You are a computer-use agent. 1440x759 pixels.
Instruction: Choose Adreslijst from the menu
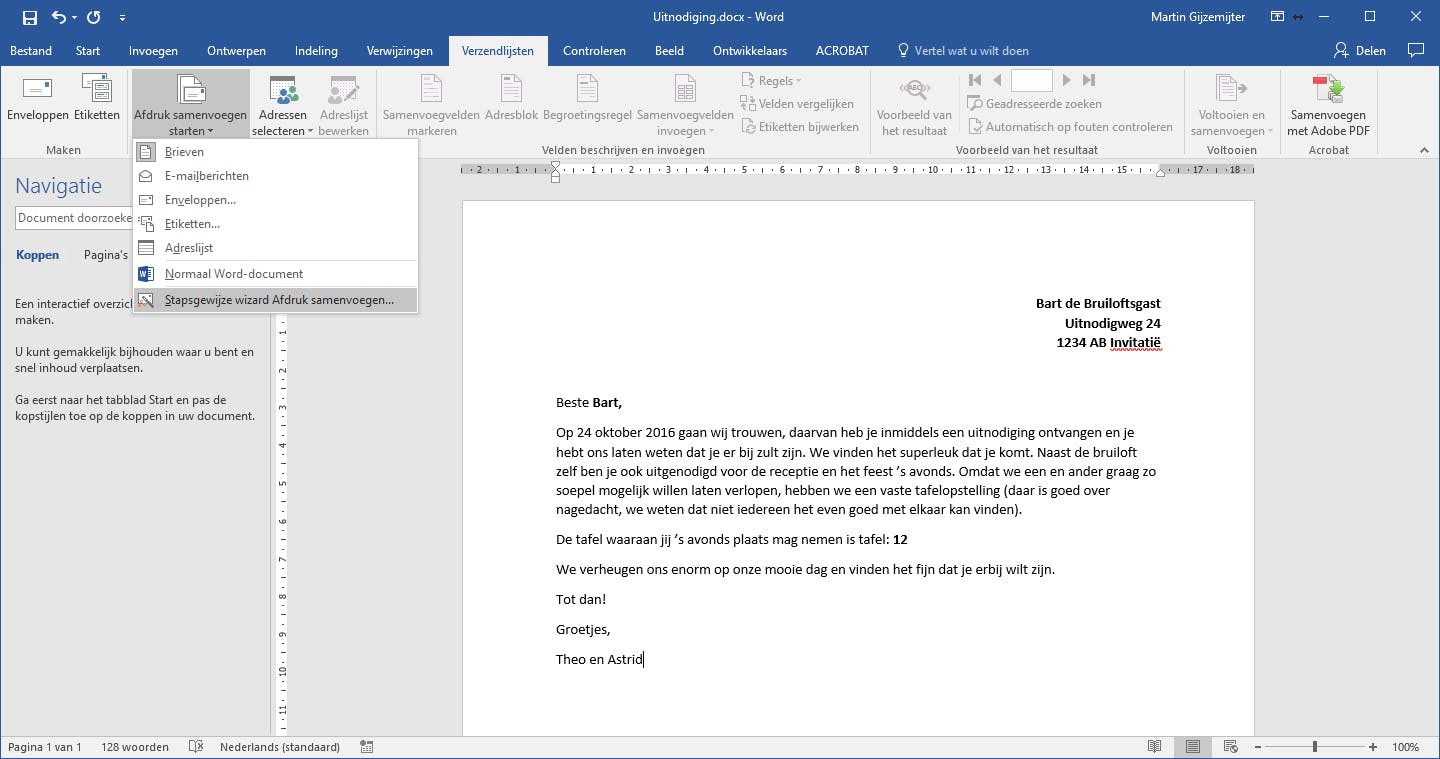[275, 248]
